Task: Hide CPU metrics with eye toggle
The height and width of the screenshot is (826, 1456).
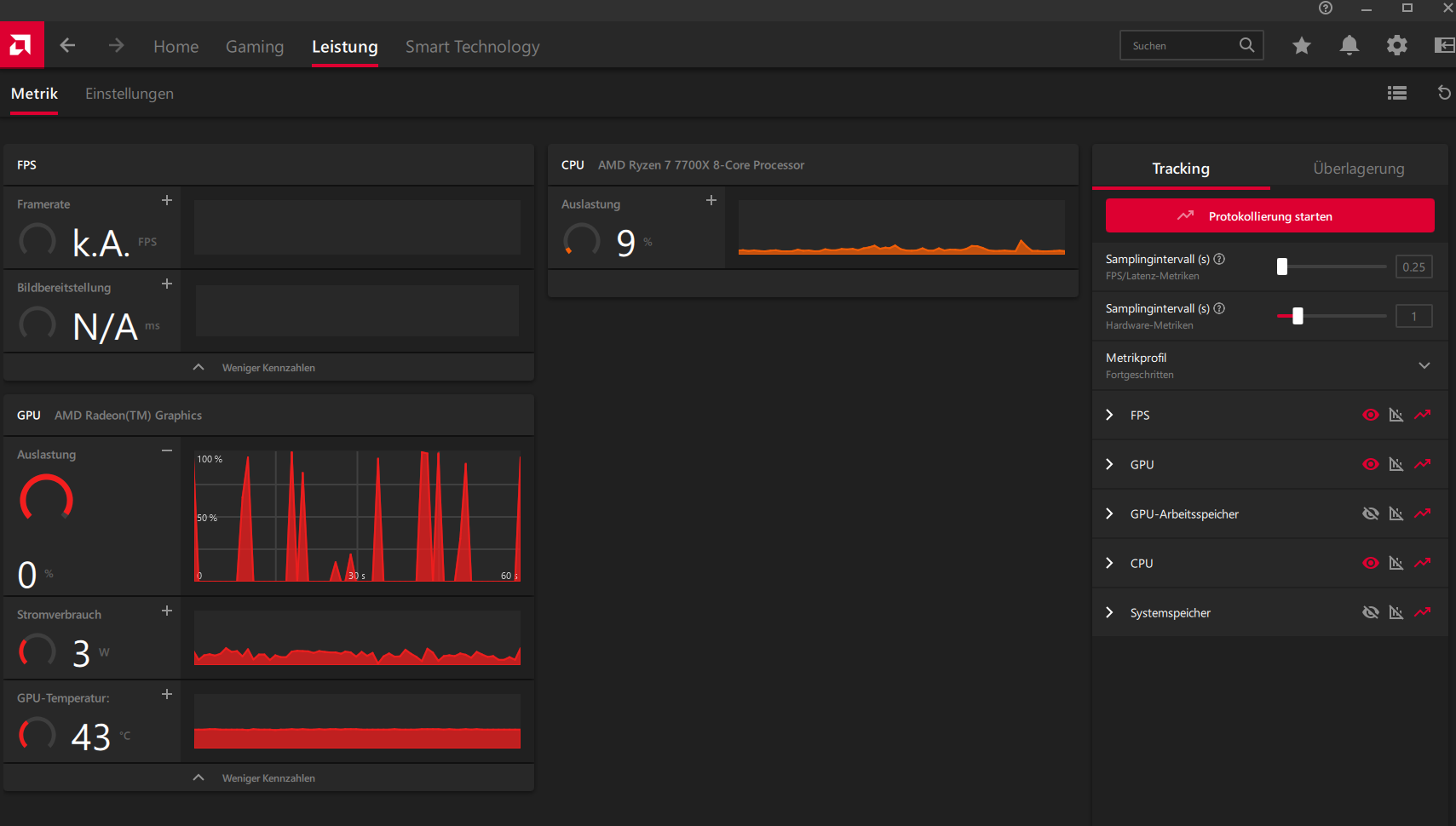Action: pyautogui.click(x=1370, y=563)
